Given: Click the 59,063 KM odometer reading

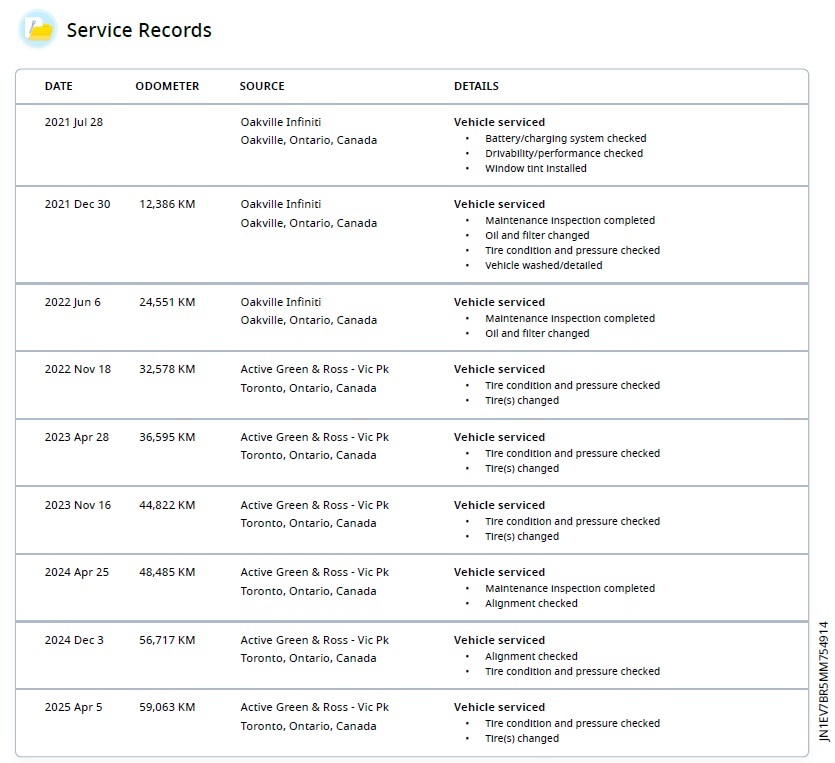Looking at the screenshot, I should pos(167,707).
